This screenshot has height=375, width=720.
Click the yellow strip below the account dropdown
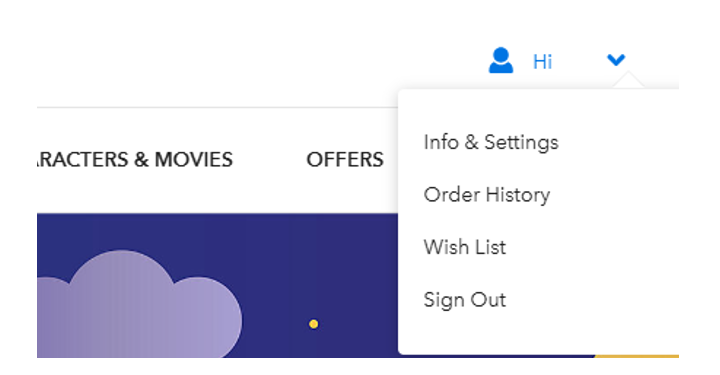(637, 356)
